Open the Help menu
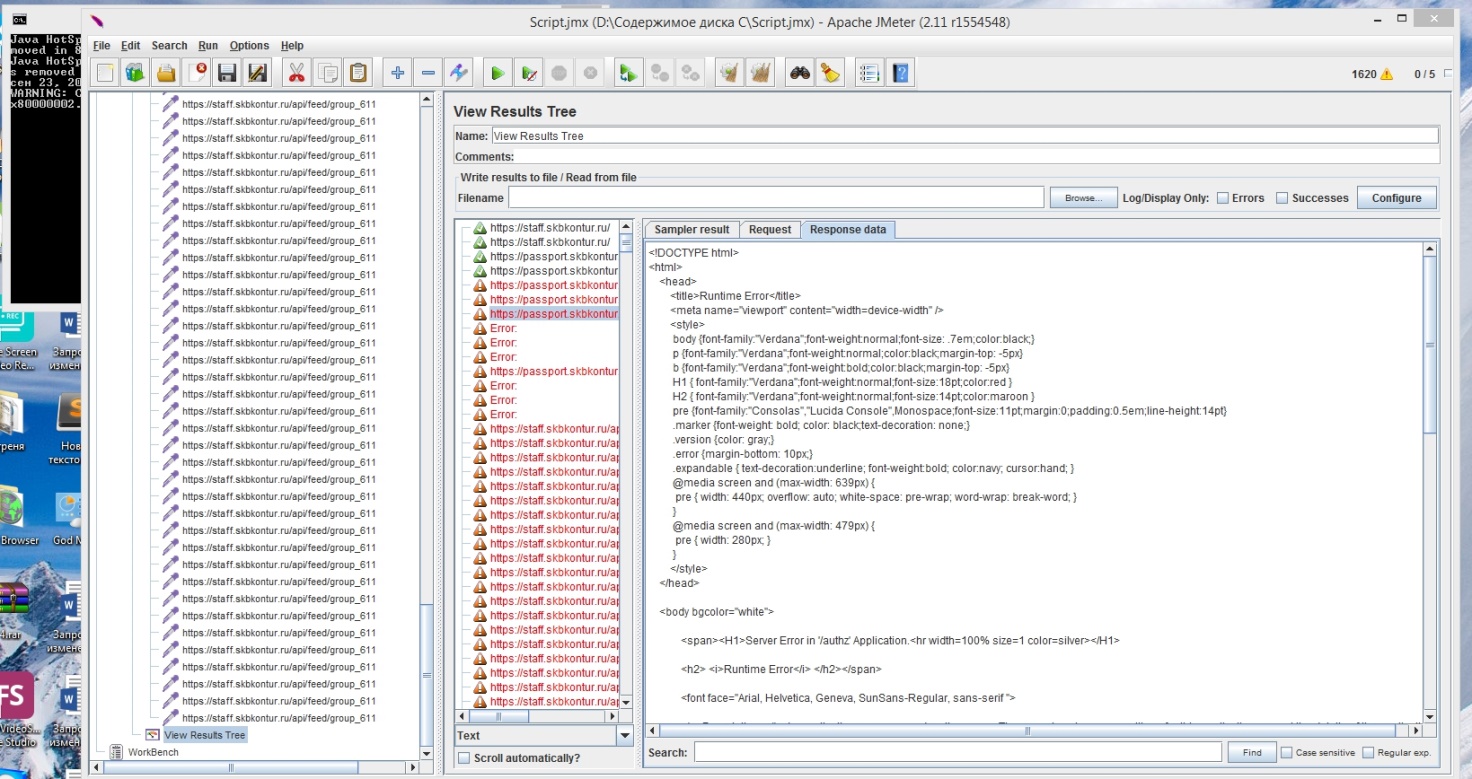The image size is (1472, 779). point(292,45)
